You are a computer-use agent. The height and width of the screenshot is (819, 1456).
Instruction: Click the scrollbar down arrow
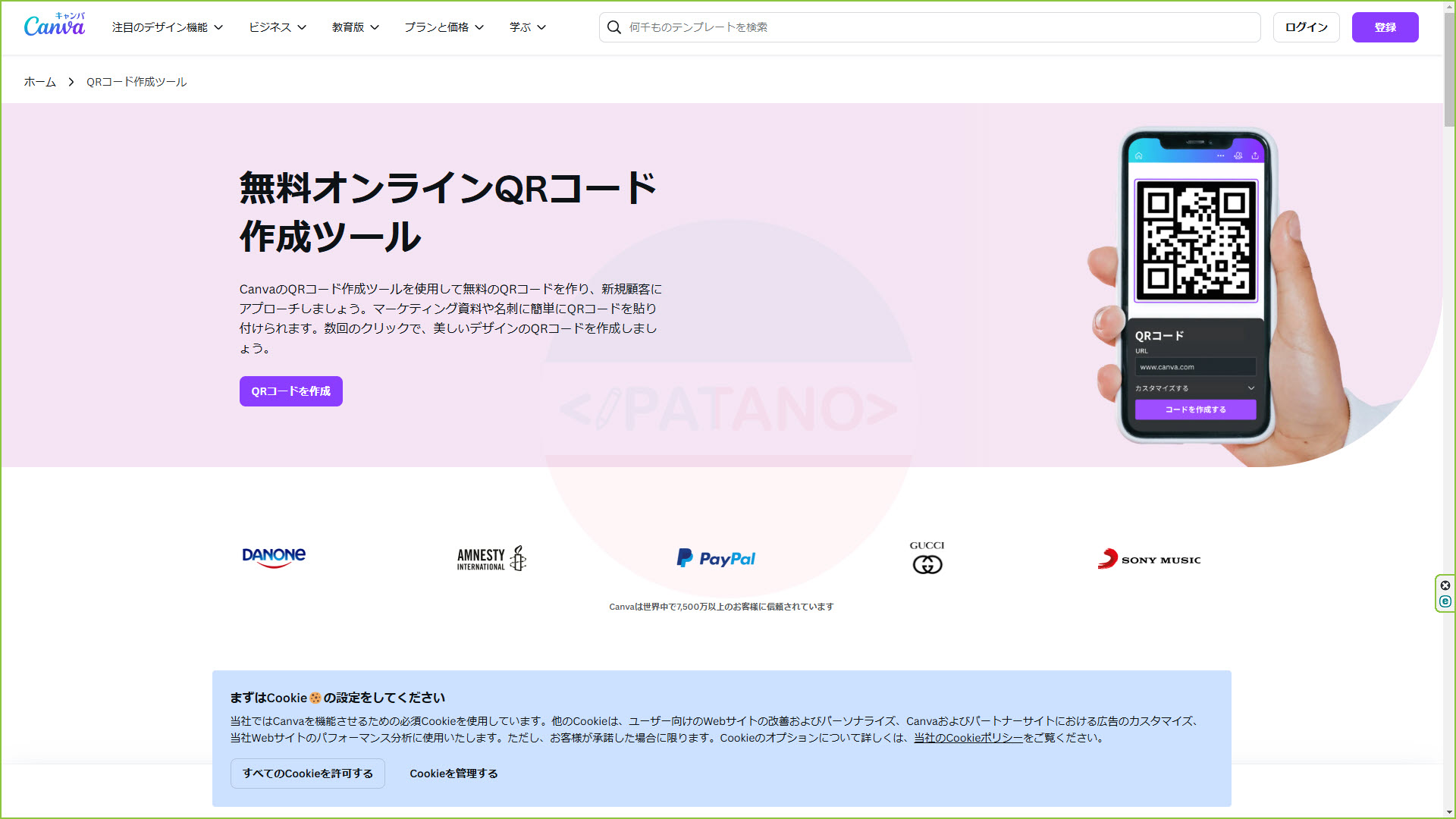click(x=1449, y=812)
